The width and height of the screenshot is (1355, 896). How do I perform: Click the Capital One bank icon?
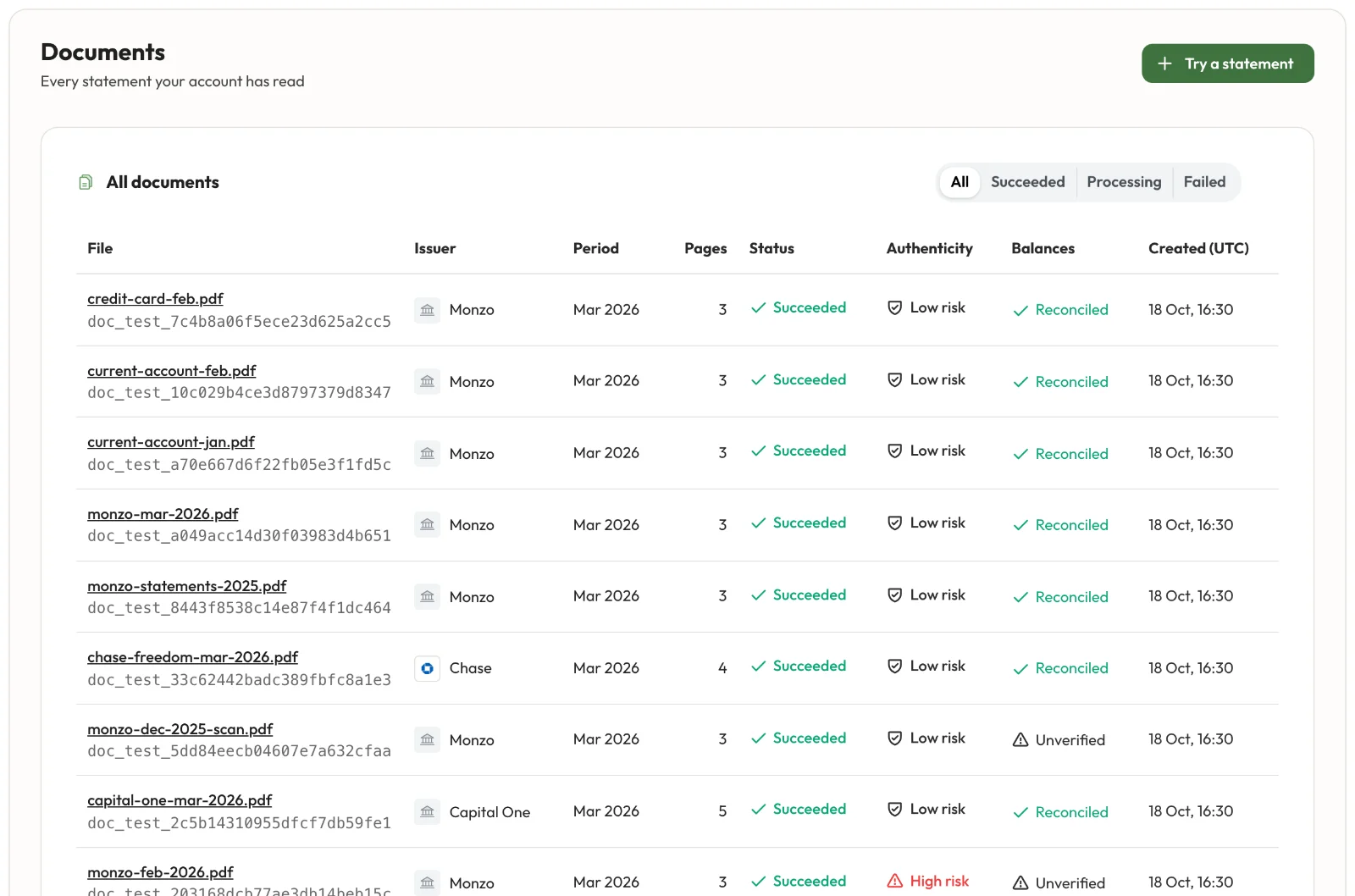pyautogui.click(x=427, y=812)
